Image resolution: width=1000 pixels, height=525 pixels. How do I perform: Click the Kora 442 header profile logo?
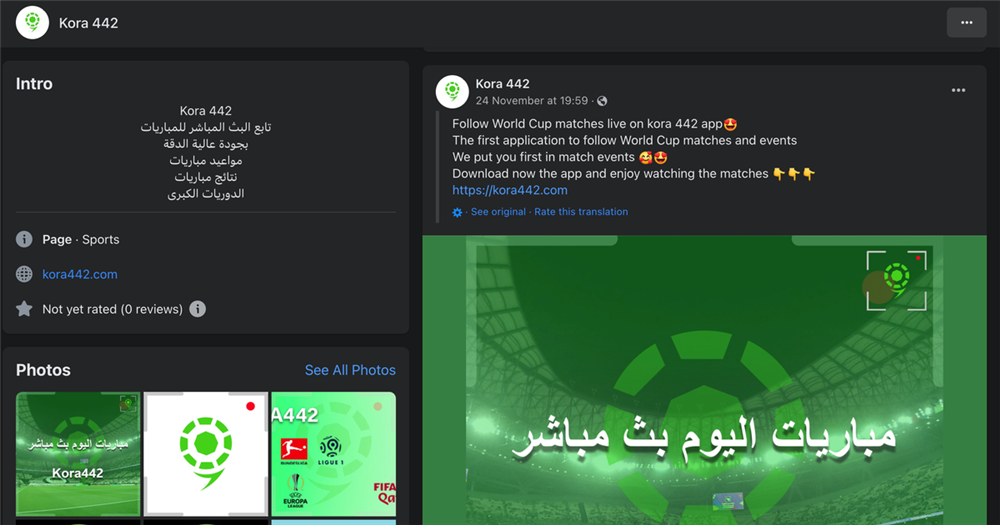pos(33,23)
